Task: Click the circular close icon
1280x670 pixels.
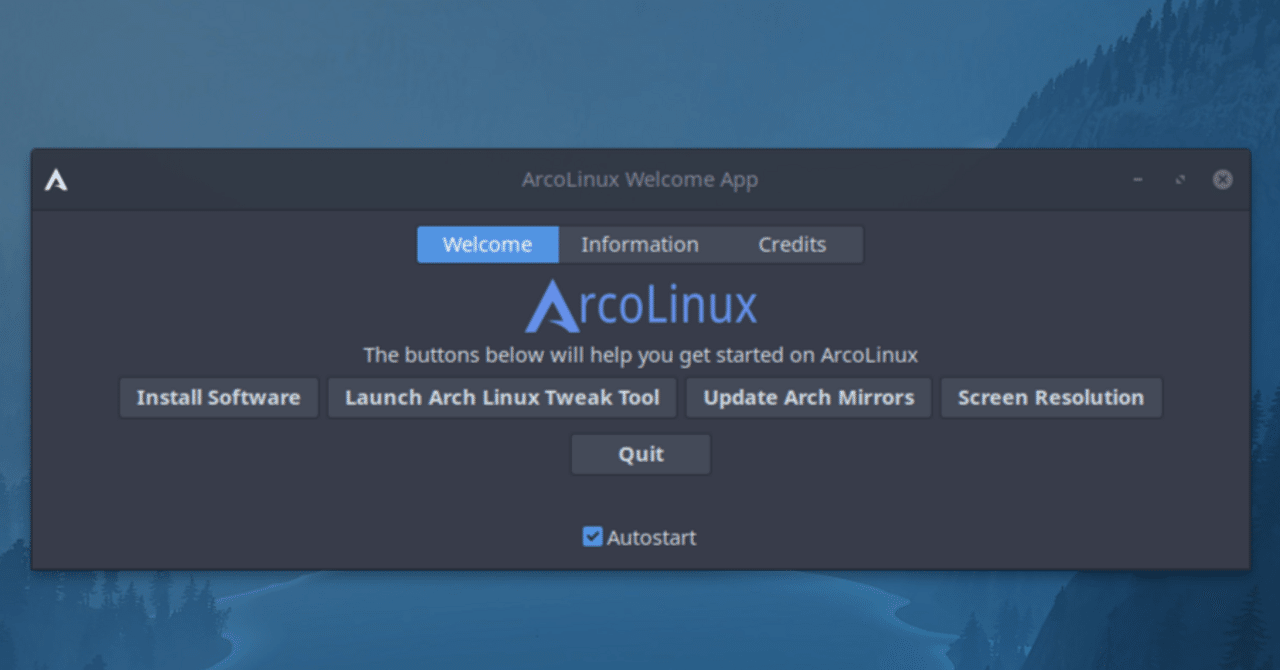Action: (x=1222, y=179)
